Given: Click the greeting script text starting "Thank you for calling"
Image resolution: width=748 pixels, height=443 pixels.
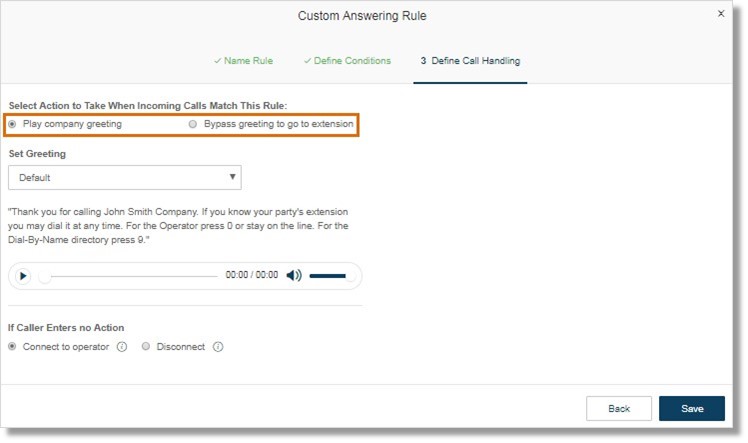Looking at the screenshot, I should tap(178, 226).
